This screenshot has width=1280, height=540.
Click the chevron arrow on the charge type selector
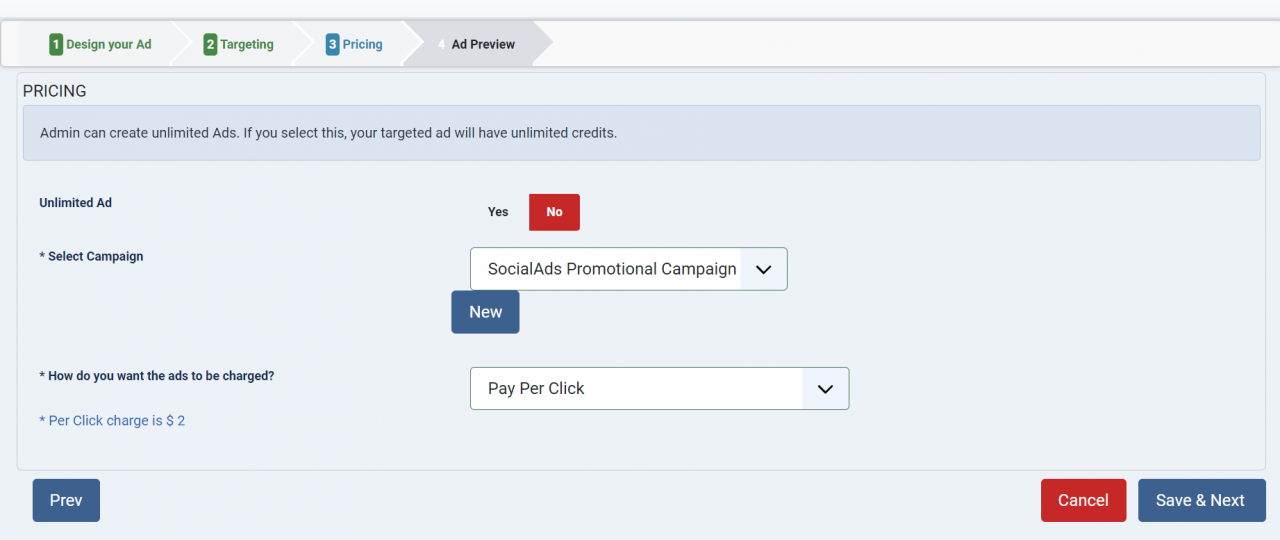(x=825, y=388)
